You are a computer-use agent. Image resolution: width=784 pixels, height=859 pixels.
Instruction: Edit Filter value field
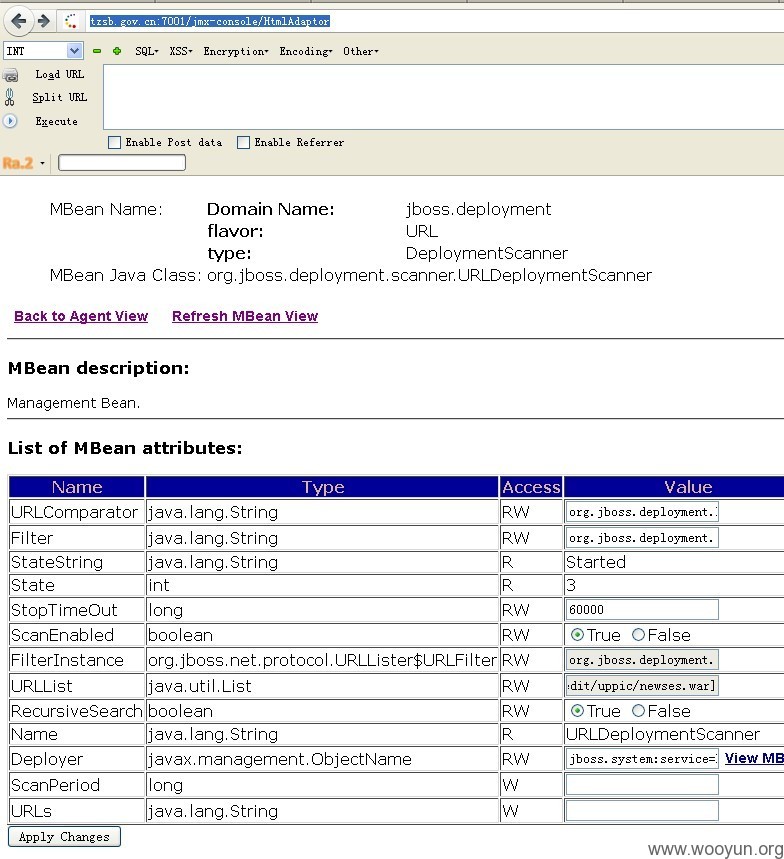click(642, 537)
